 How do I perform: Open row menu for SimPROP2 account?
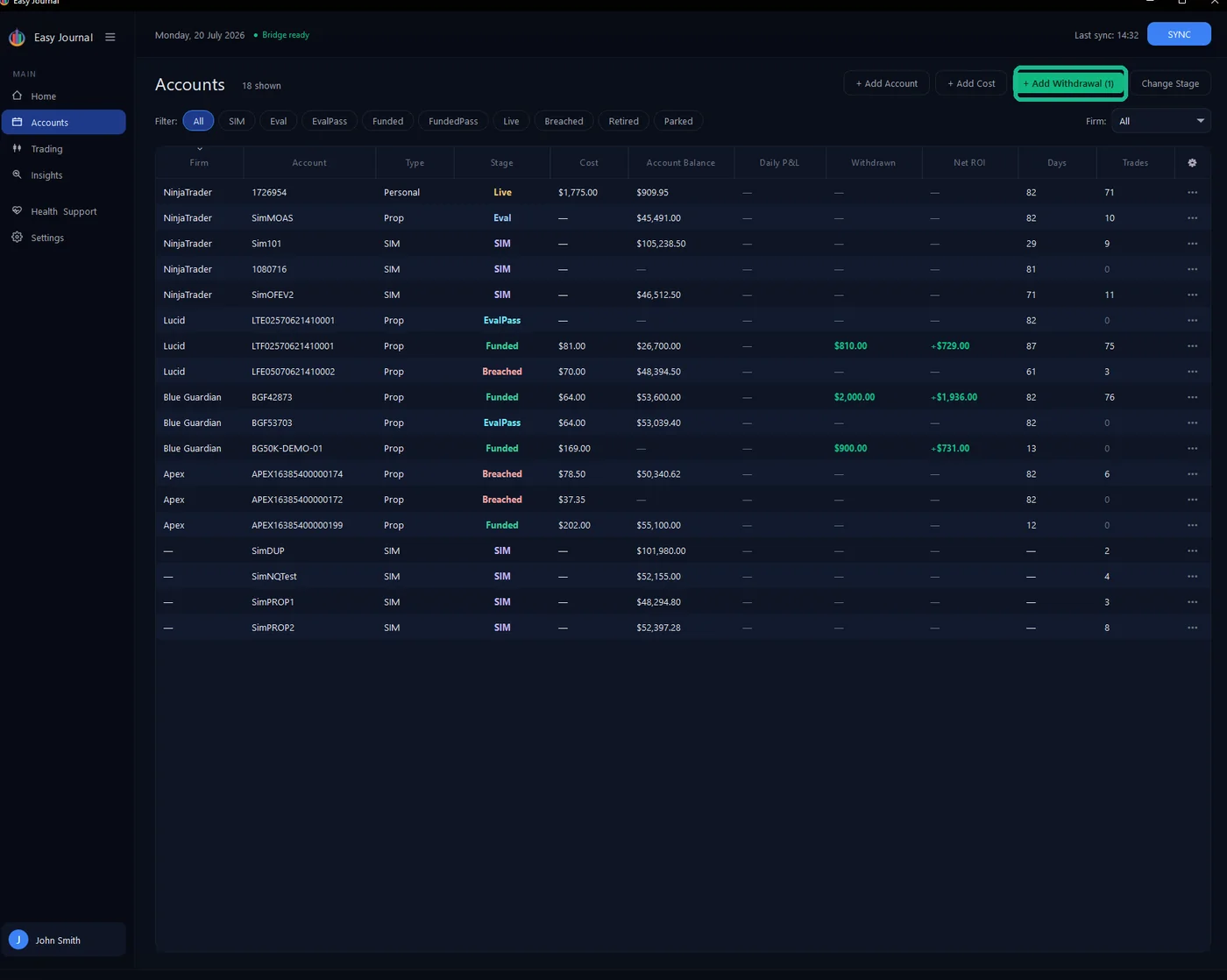[1192, 628]
